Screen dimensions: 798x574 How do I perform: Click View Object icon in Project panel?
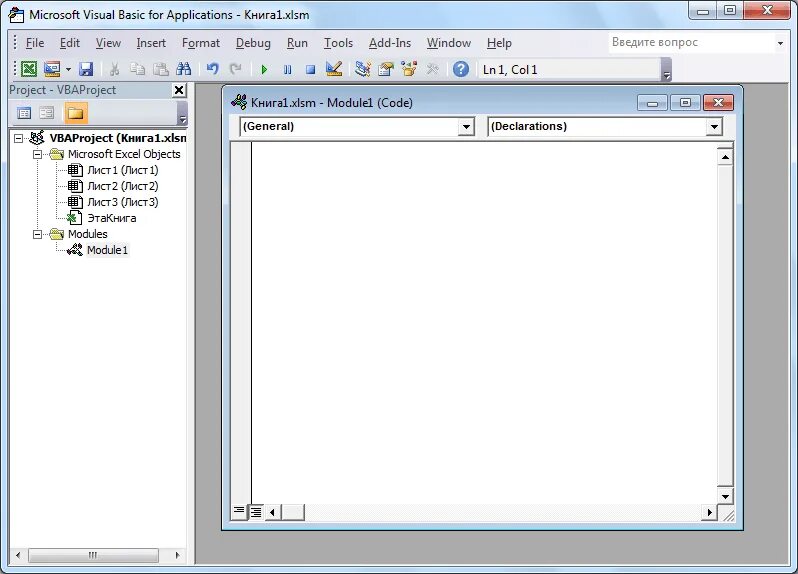pos(47,113)
